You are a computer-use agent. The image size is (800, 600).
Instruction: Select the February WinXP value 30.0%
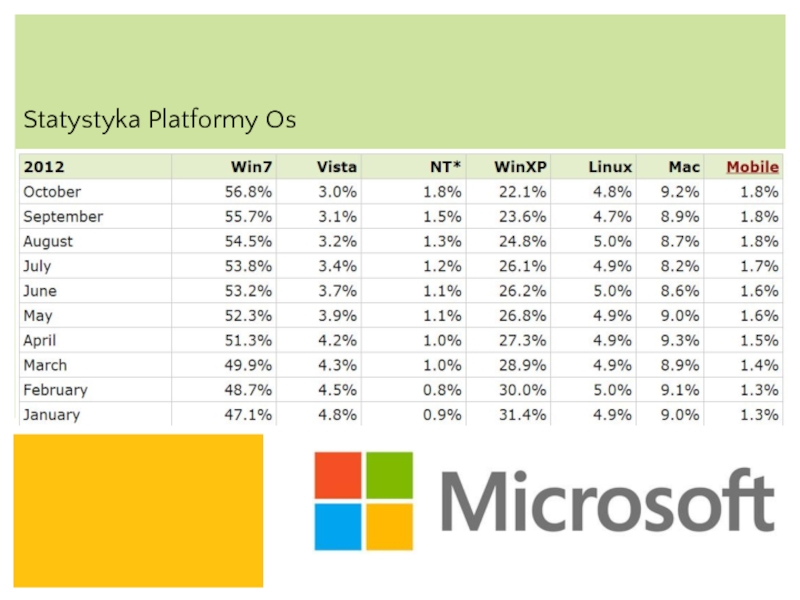(x=524, y=390)
